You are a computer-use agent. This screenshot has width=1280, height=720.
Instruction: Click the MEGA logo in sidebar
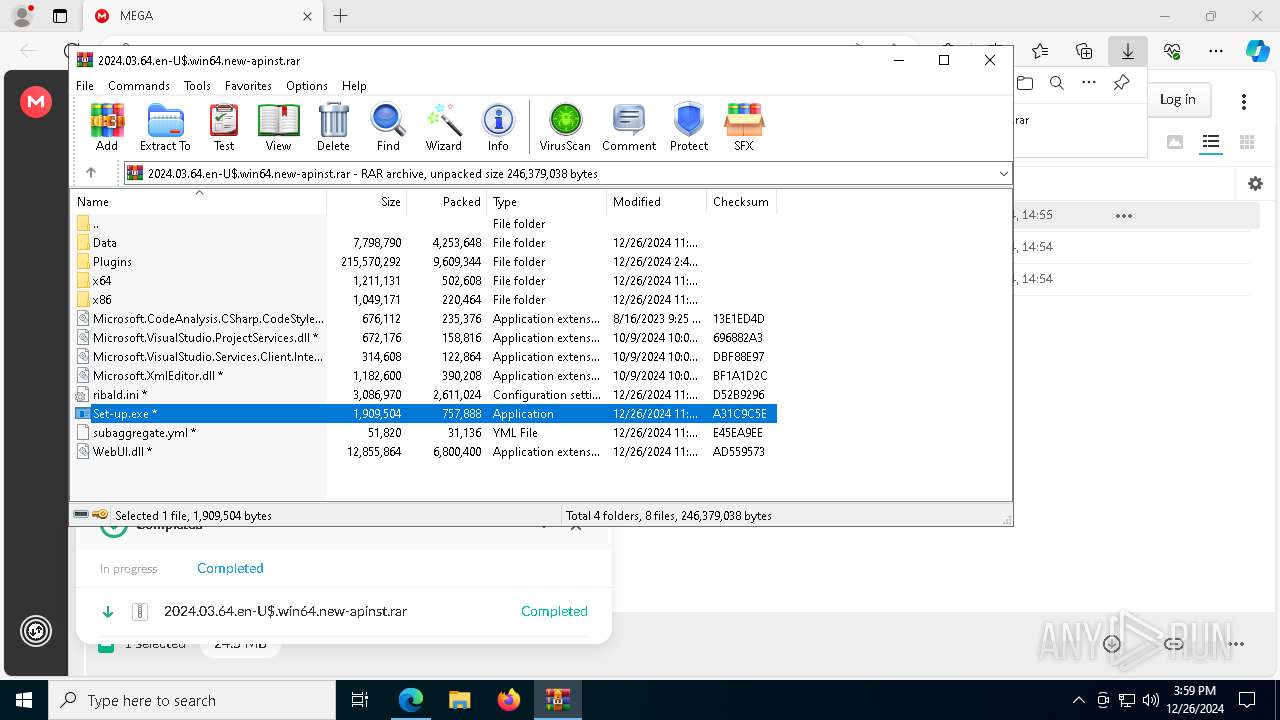coord(36,101)
